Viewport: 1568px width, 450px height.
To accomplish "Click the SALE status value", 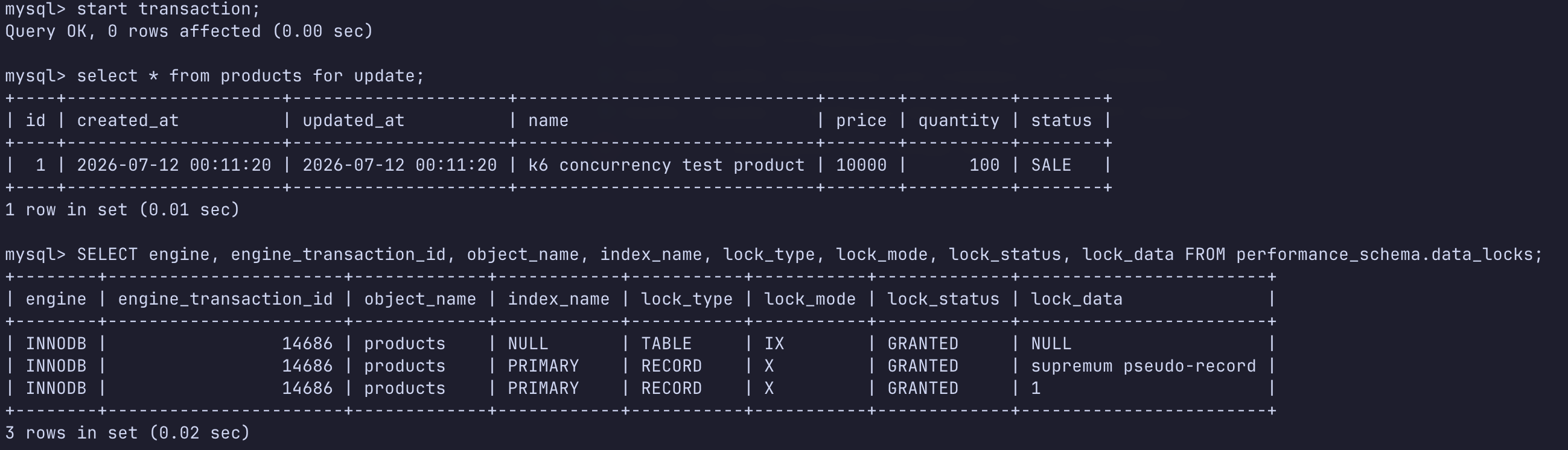I will [x=1051, y=165].
